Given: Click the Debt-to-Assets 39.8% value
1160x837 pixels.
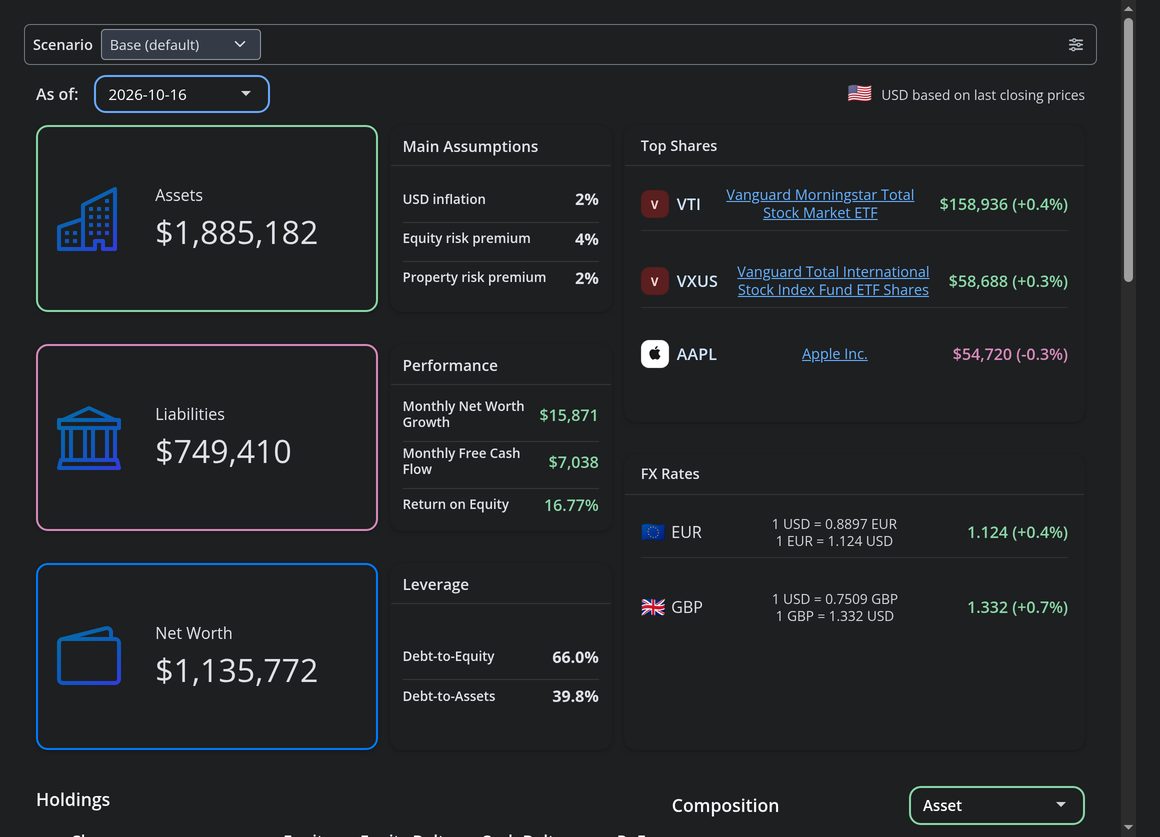Looking at the screenshot, I should (x=575, y=696).
